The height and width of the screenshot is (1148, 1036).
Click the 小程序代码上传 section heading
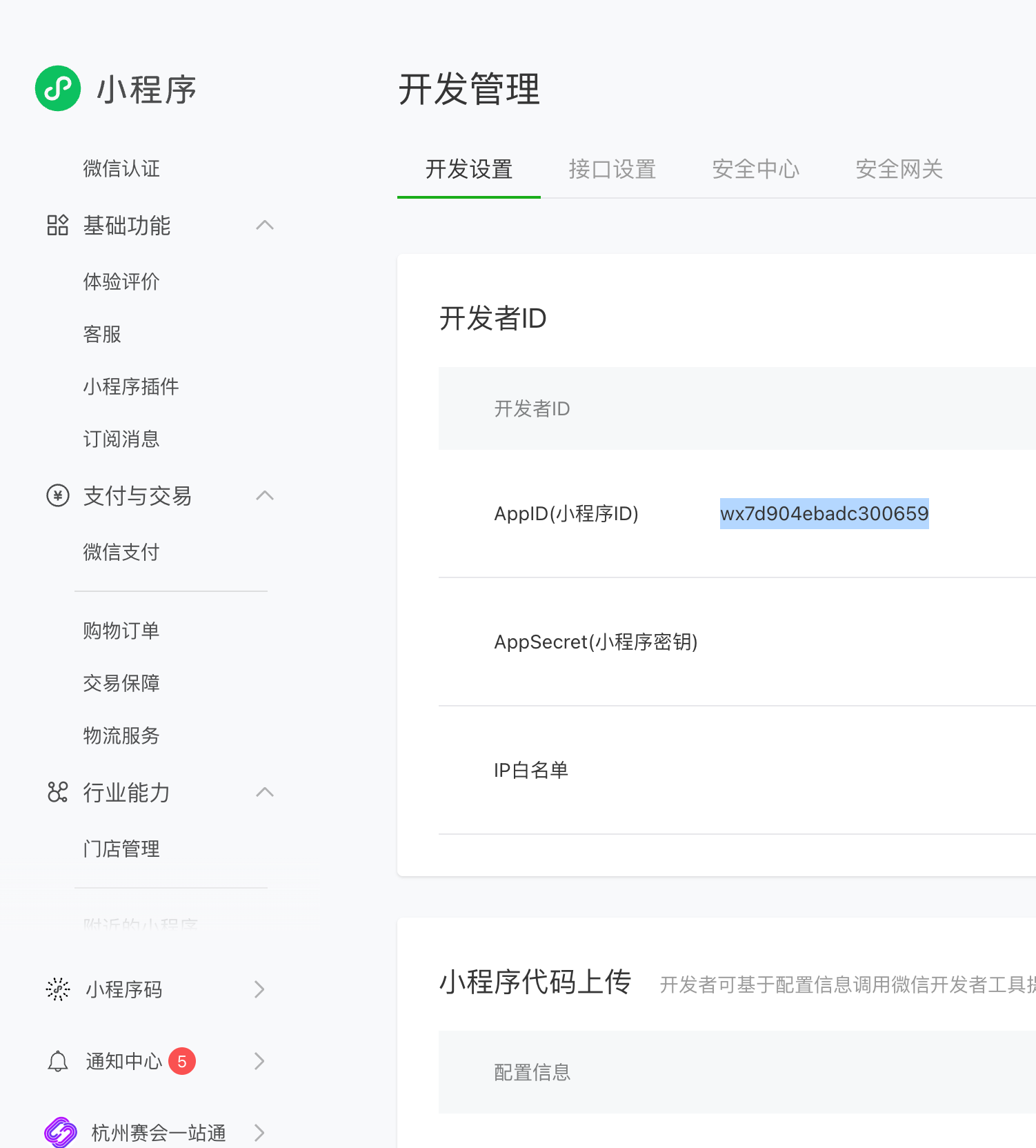(x=535, y=982)
